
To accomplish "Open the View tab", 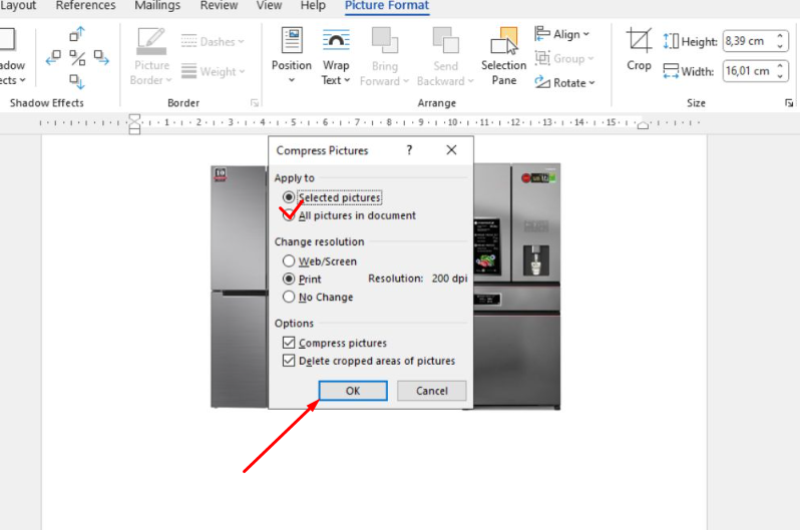I will click(269, 6).
